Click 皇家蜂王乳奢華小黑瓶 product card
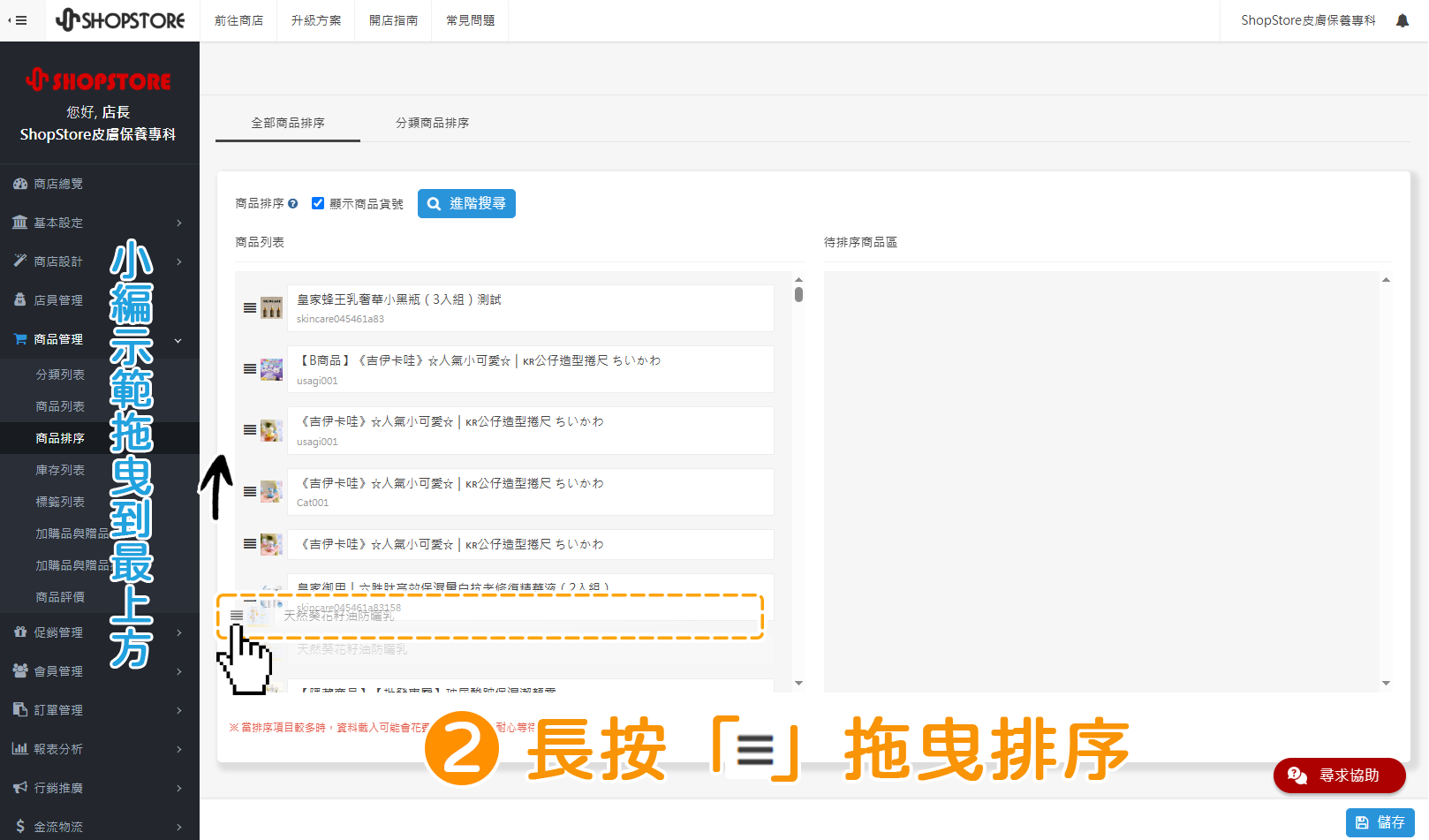This screenshot has width=1429, height=840. point(530,308)
